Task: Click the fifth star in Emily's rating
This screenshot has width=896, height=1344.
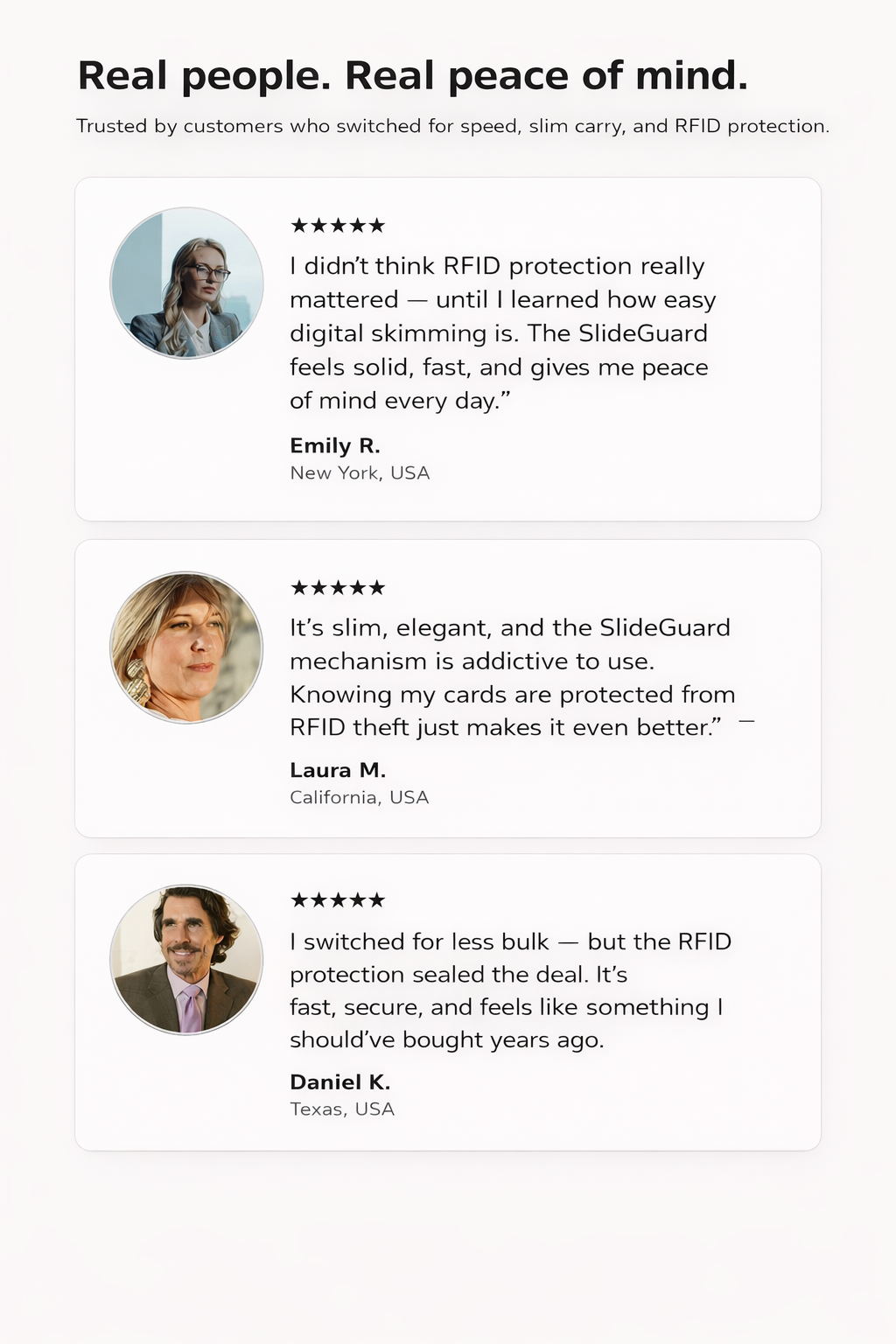Action: [376, 226]
